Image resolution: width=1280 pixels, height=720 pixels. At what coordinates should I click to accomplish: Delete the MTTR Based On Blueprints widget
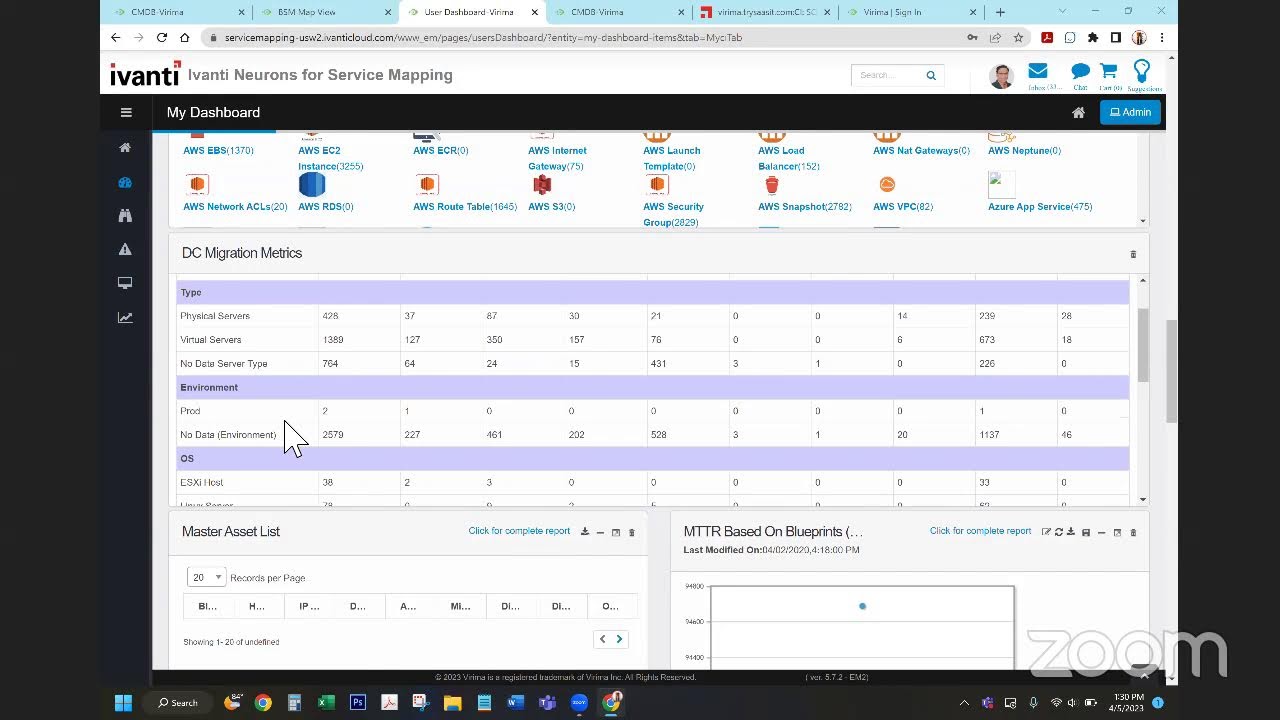click(1133, 532)
